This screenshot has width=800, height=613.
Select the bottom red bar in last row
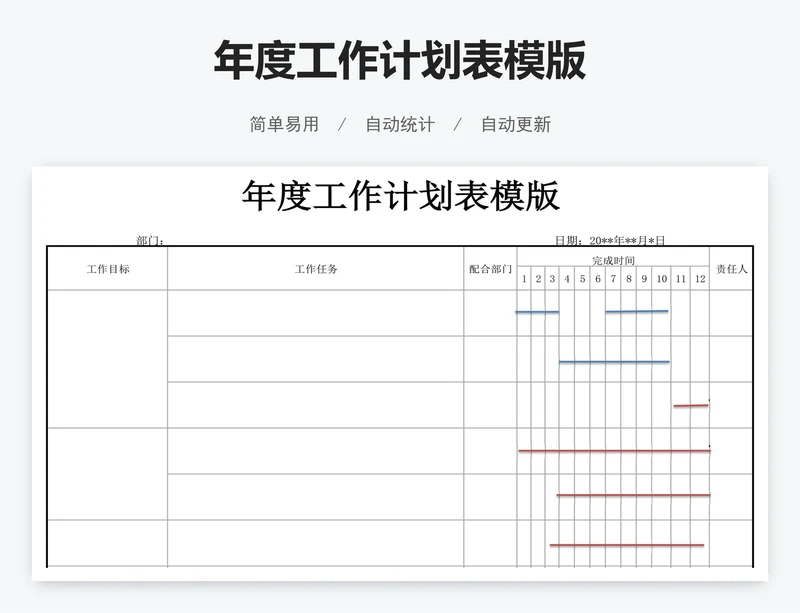pos(627,545)
